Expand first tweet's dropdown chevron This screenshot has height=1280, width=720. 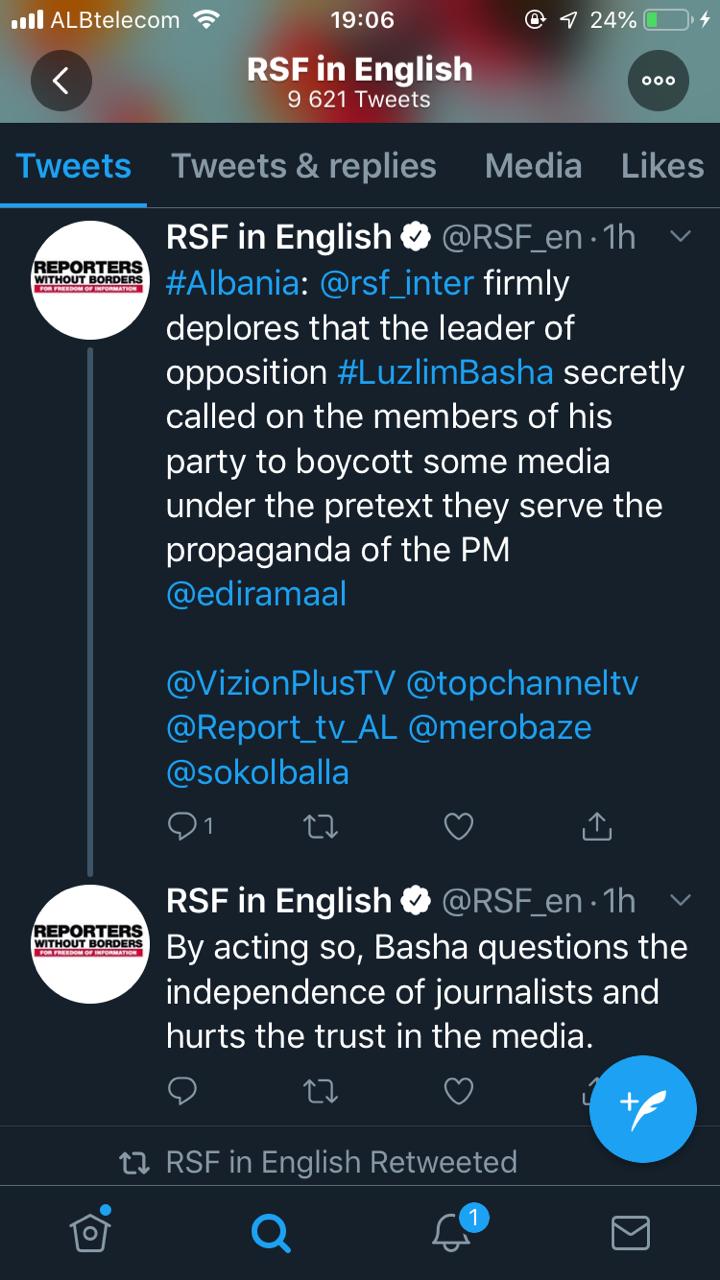tap(679, 236)
